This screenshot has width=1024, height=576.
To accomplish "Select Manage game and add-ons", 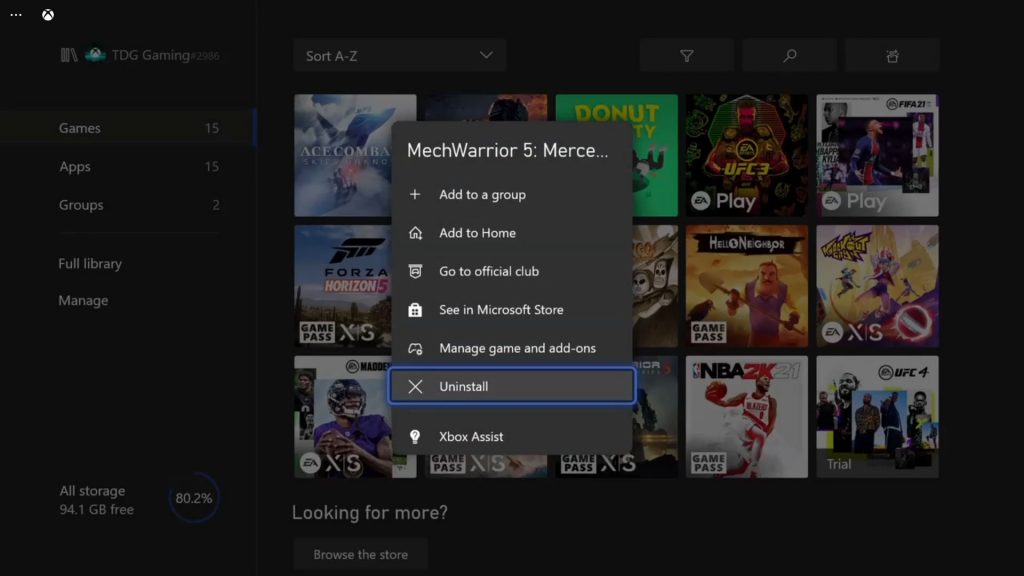I will click(x=511, y=348).
